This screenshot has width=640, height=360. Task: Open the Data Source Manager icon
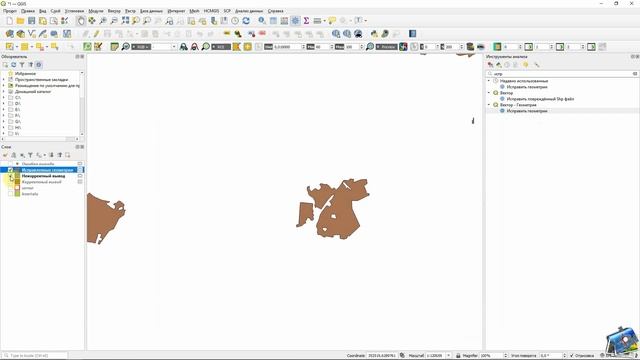(9, 33)
